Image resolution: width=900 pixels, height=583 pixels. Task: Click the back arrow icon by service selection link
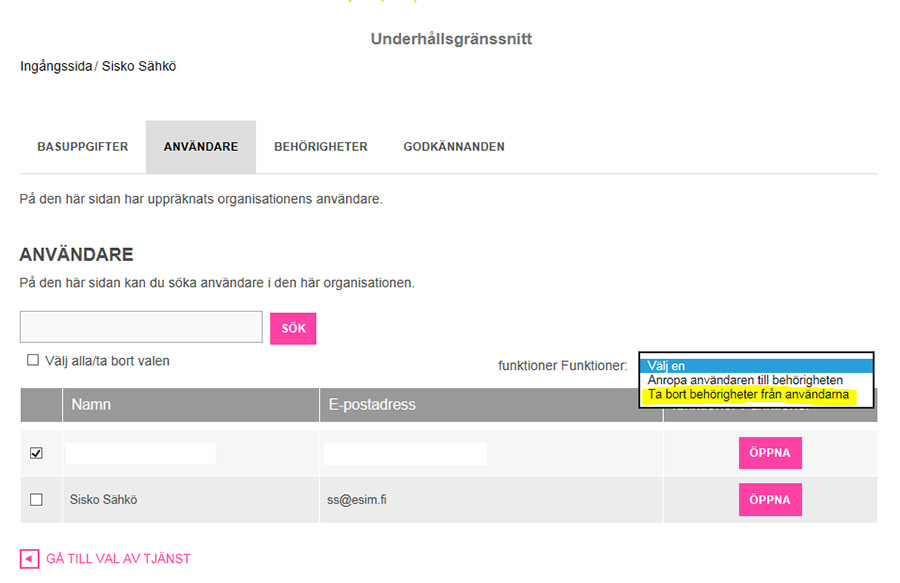pyautogui.click(x=29, y=559)
